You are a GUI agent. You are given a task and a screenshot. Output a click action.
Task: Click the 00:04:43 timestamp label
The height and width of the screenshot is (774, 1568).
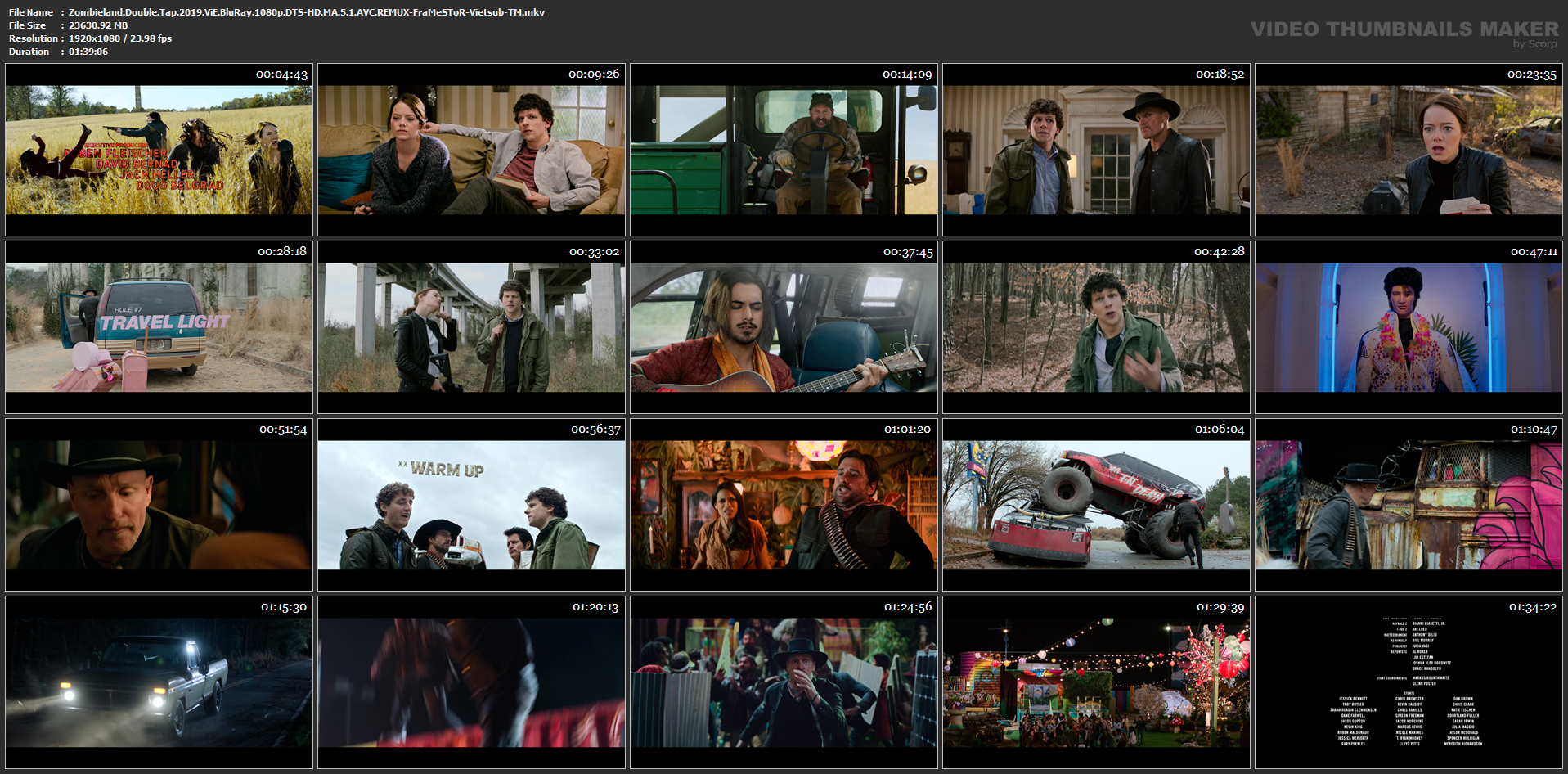point(281,74)
